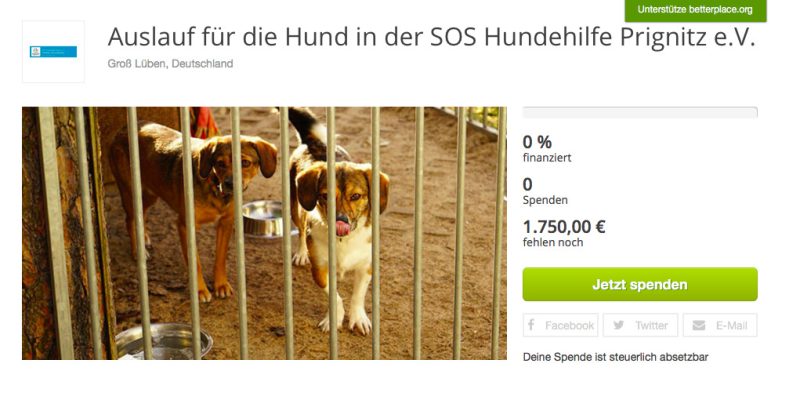Click the project title Auslauf für die Hund

pyautogui.click(x=431, y=37)
